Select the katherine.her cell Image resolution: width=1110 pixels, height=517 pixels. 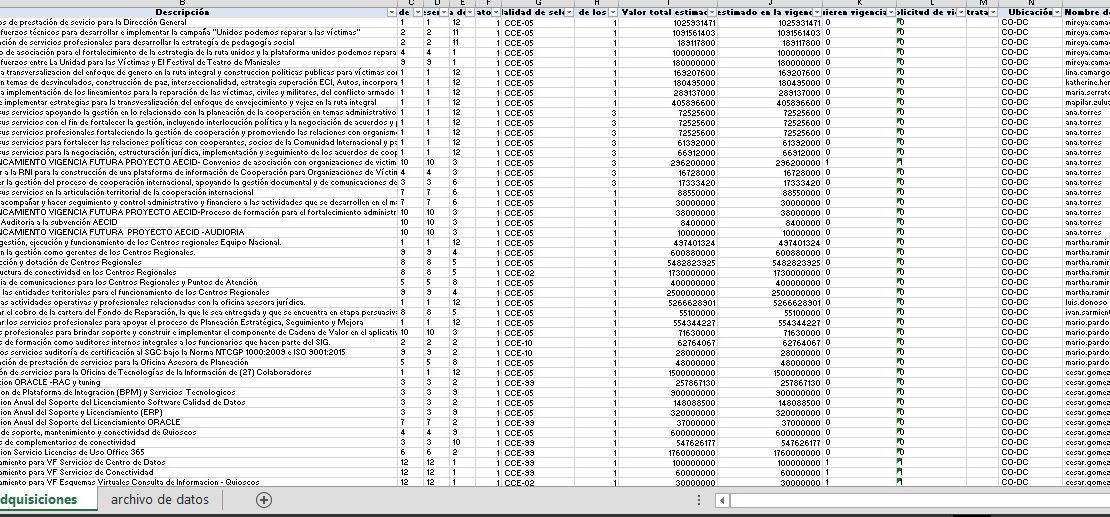click(1087, 82)
